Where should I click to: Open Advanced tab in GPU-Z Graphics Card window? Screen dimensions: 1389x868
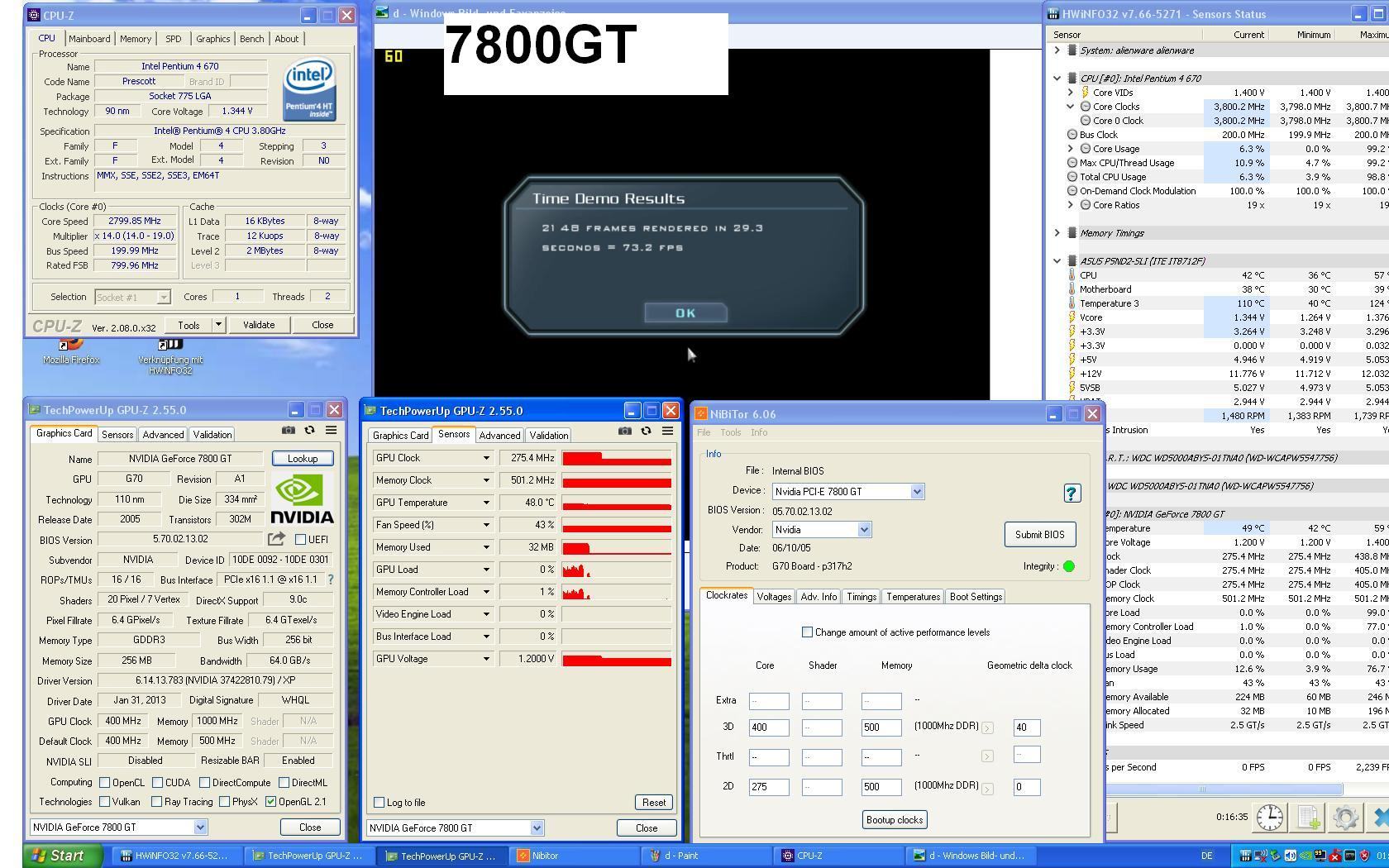click(163, 435)
